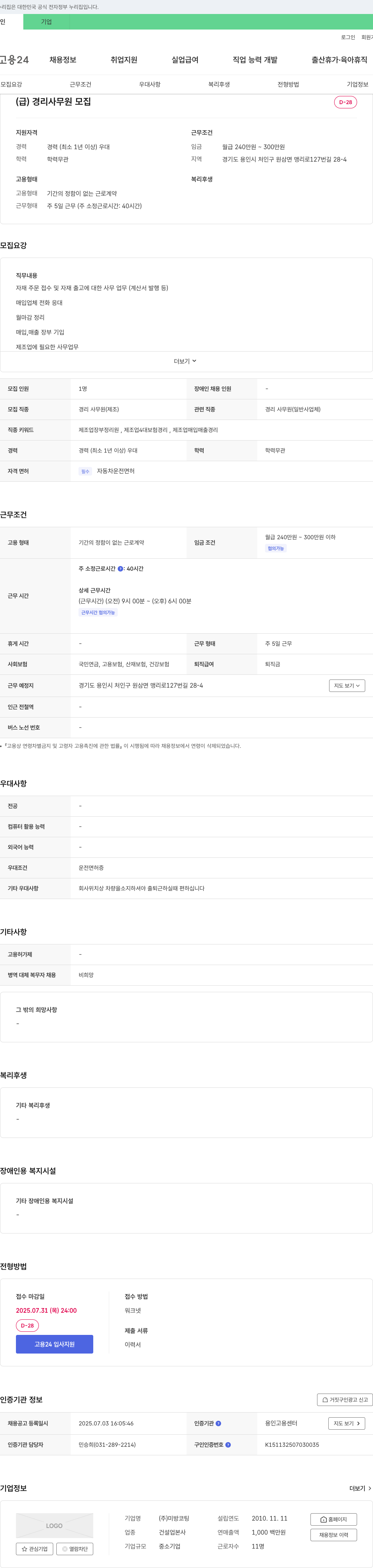Click the registration time 2025.07.03 16:05:46
The height and width of the screenshot is (1568, 373).
pyautogui.click(x=106, y=1423)
